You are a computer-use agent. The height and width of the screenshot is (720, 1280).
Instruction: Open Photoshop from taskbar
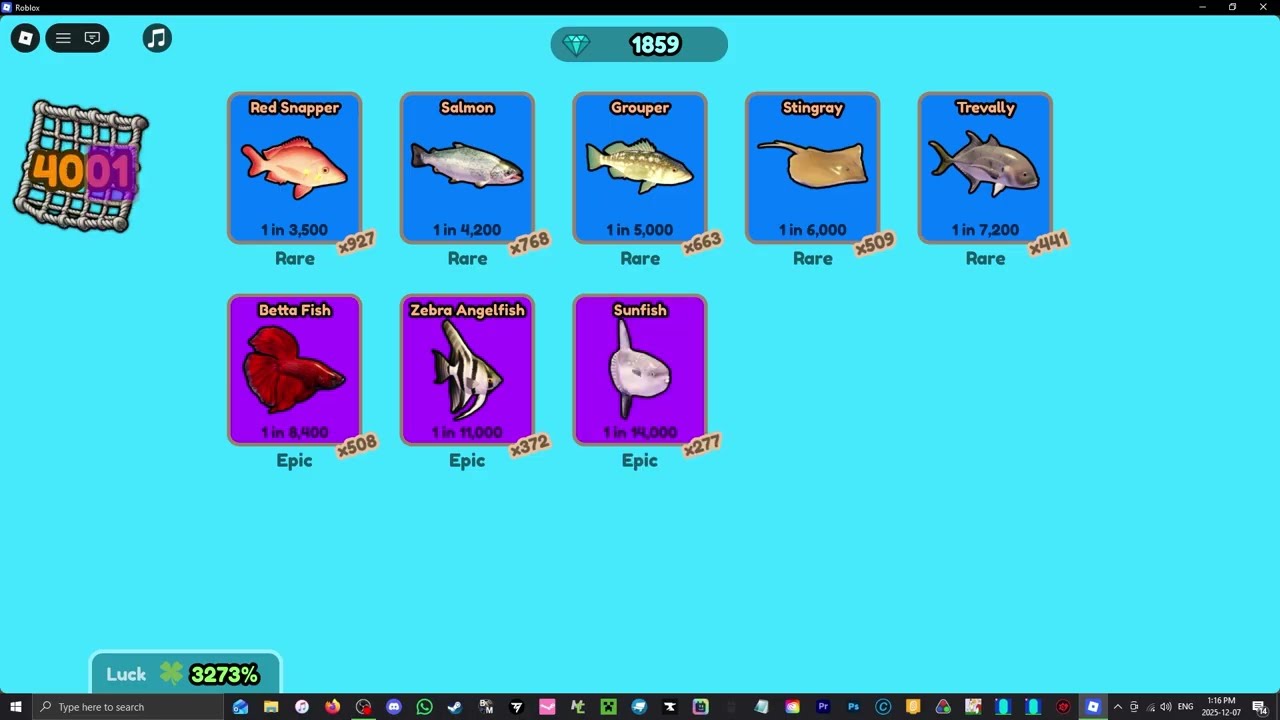tap(853, 707)
